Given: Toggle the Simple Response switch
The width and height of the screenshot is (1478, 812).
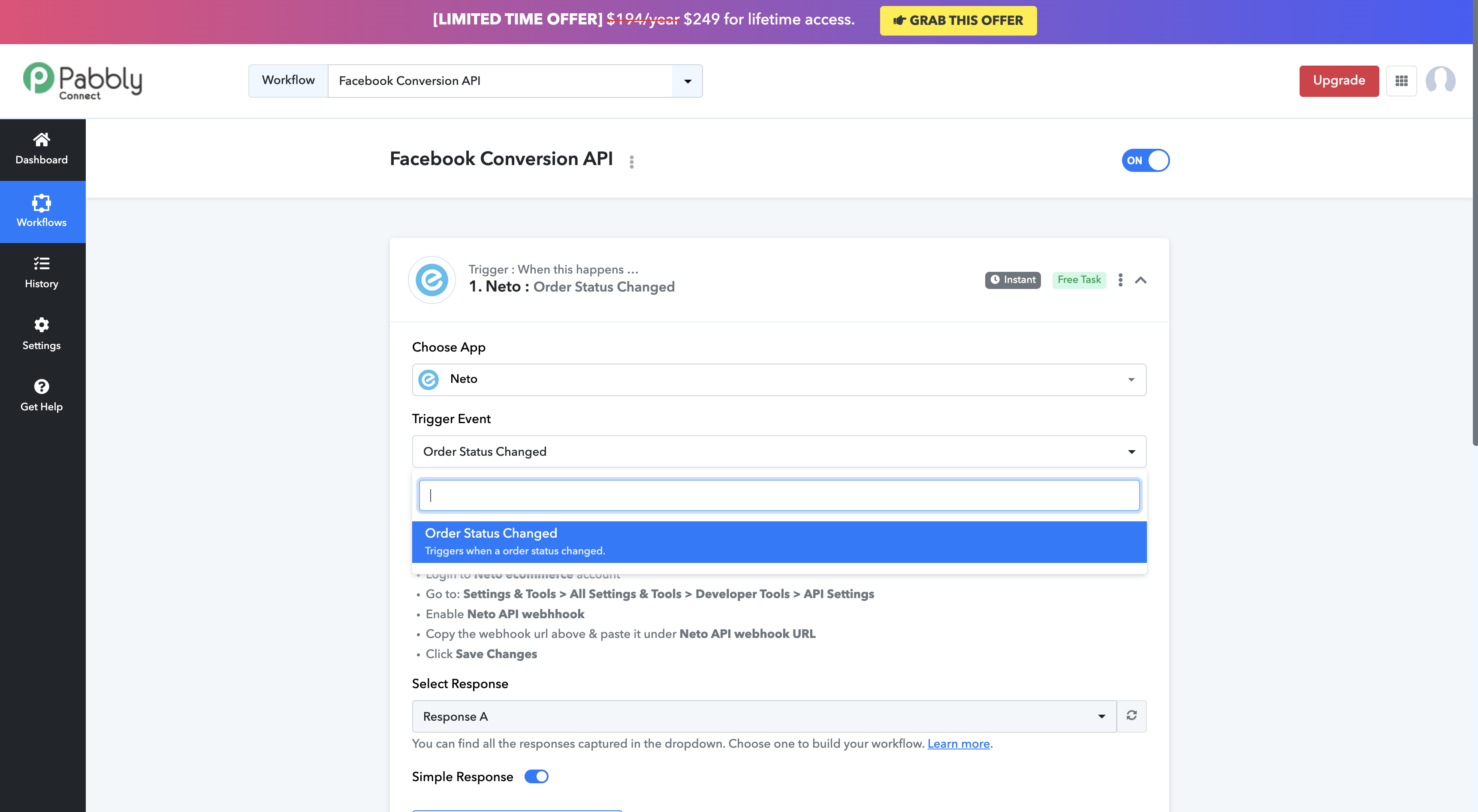Looking at the screenshot, I should click(x=537, y=776).
